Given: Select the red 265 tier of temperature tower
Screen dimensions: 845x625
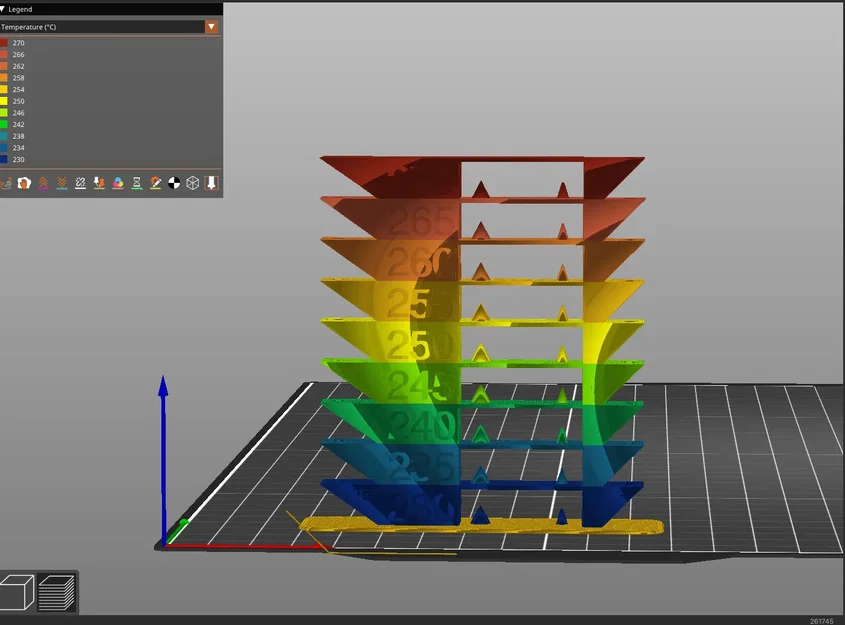Looking at the screenshot, I should (420, 220).
